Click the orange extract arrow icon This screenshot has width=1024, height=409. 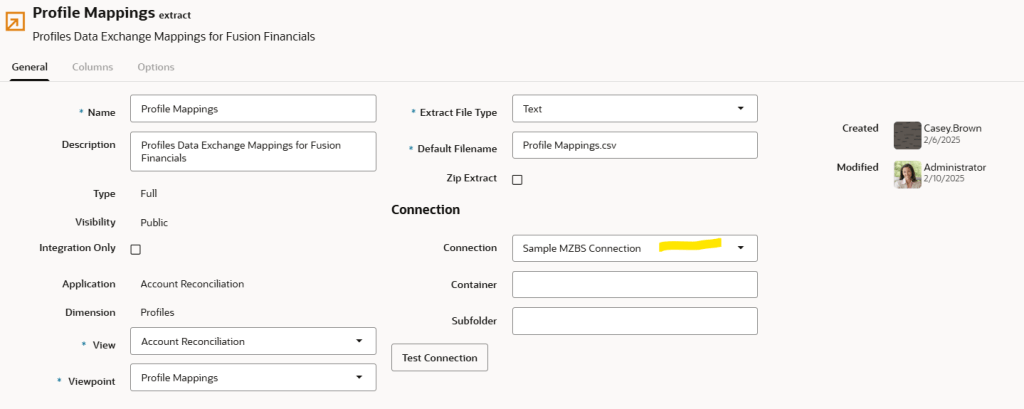click(16, 23)
